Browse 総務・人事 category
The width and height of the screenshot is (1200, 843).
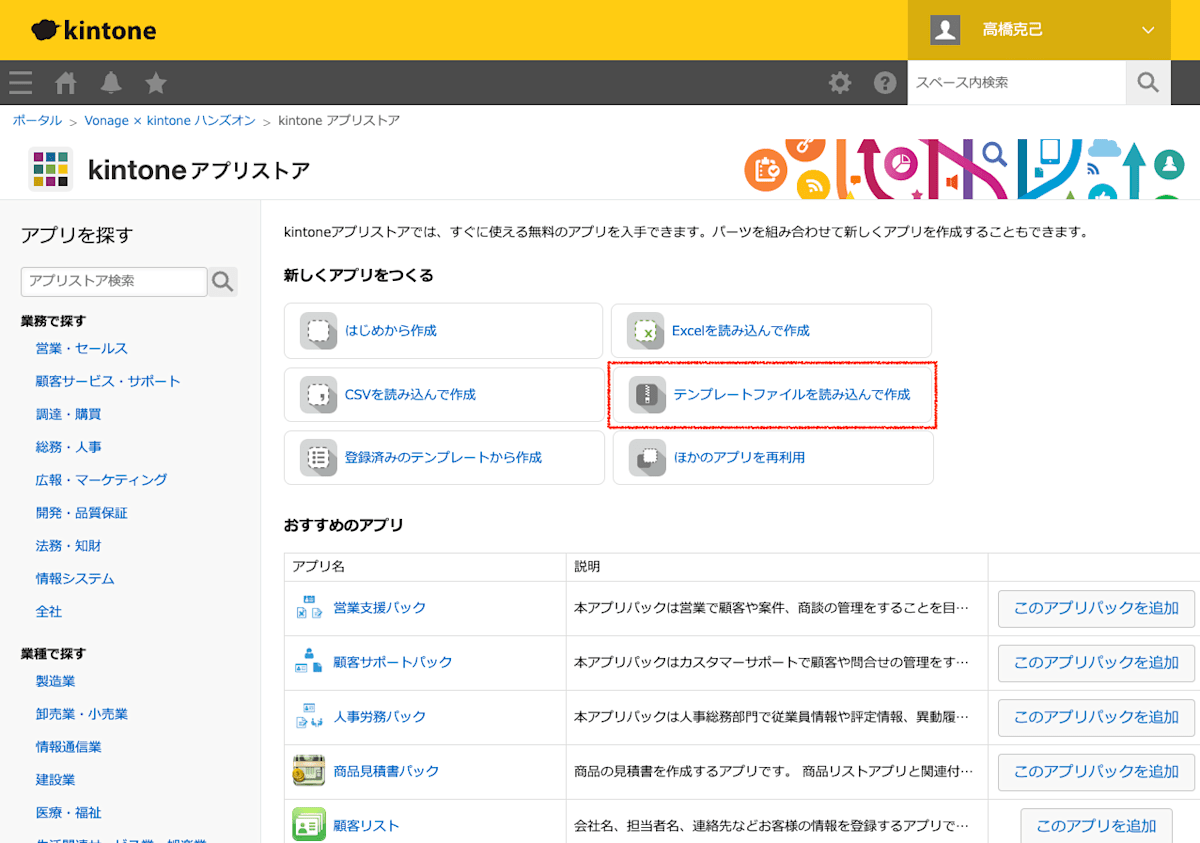click(x=68, y=448)
